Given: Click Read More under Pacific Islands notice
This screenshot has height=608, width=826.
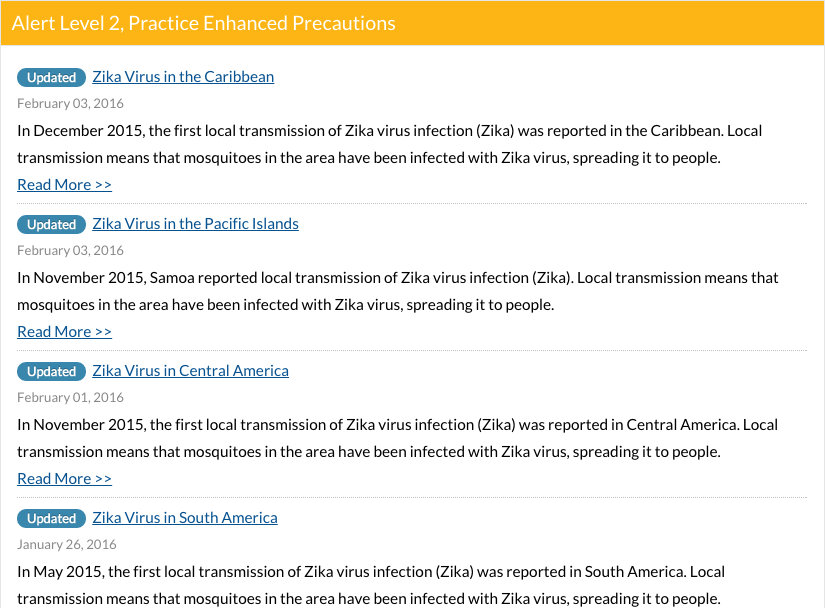Looking at the screenshot, I should tap(64, 332).
